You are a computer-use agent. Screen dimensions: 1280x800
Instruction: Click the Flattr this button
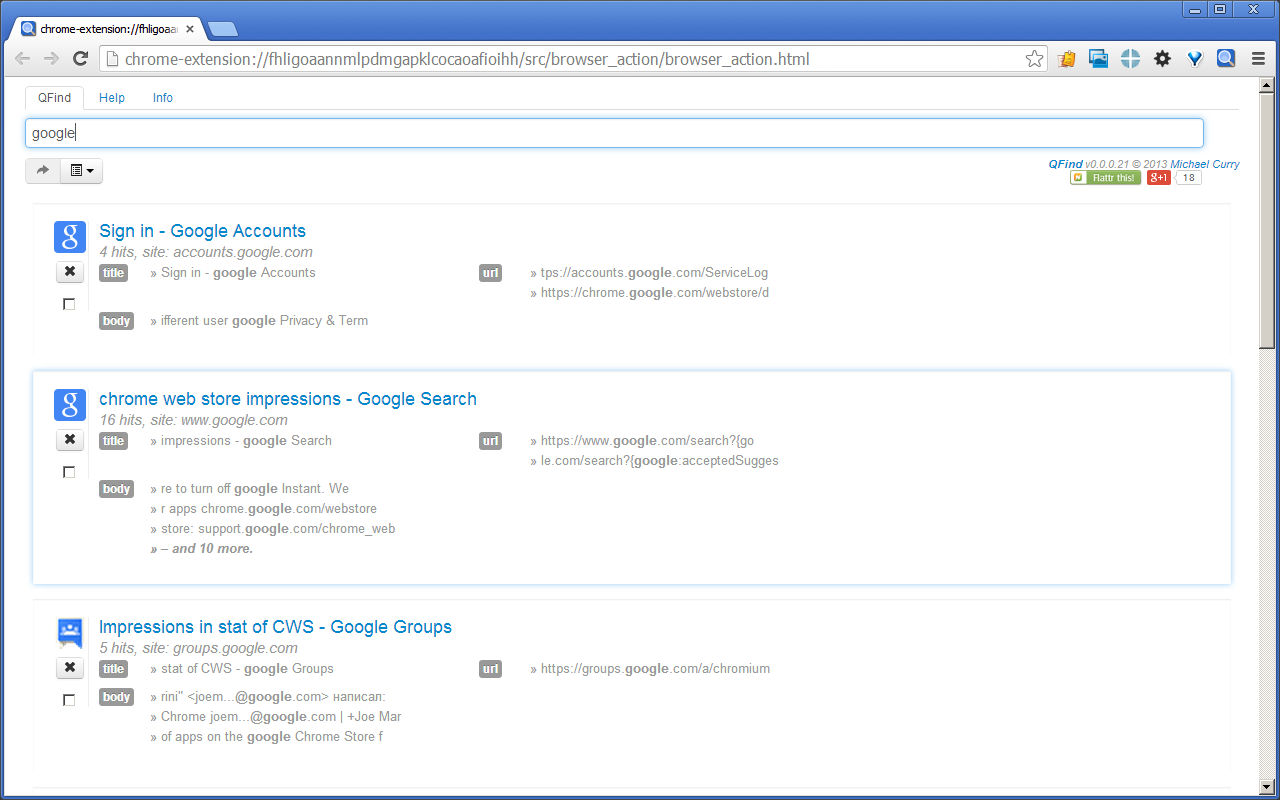[1105, 177]
